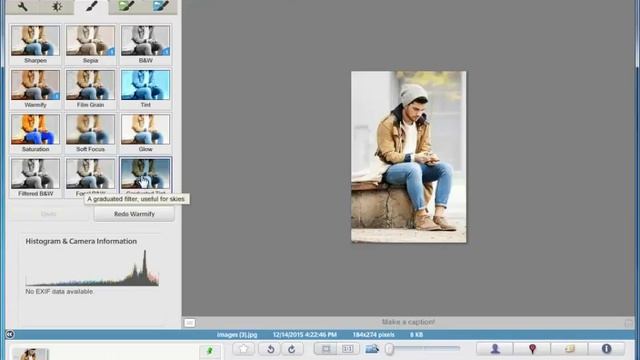
Task: Apply the Sharpen effect
Action: pos(36,44)
